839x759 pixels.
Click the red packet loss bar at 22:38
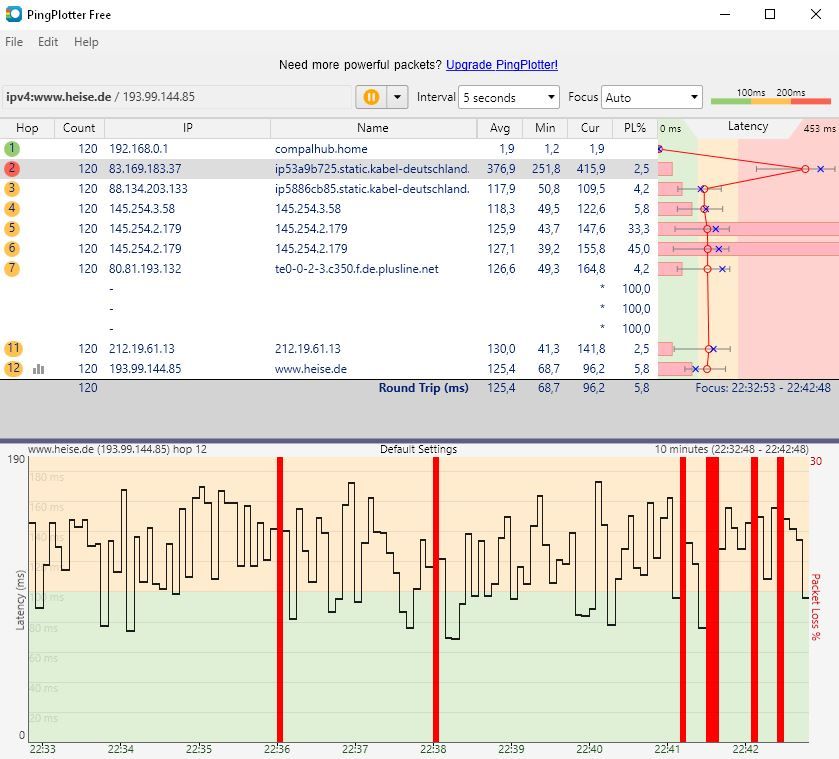436,599
